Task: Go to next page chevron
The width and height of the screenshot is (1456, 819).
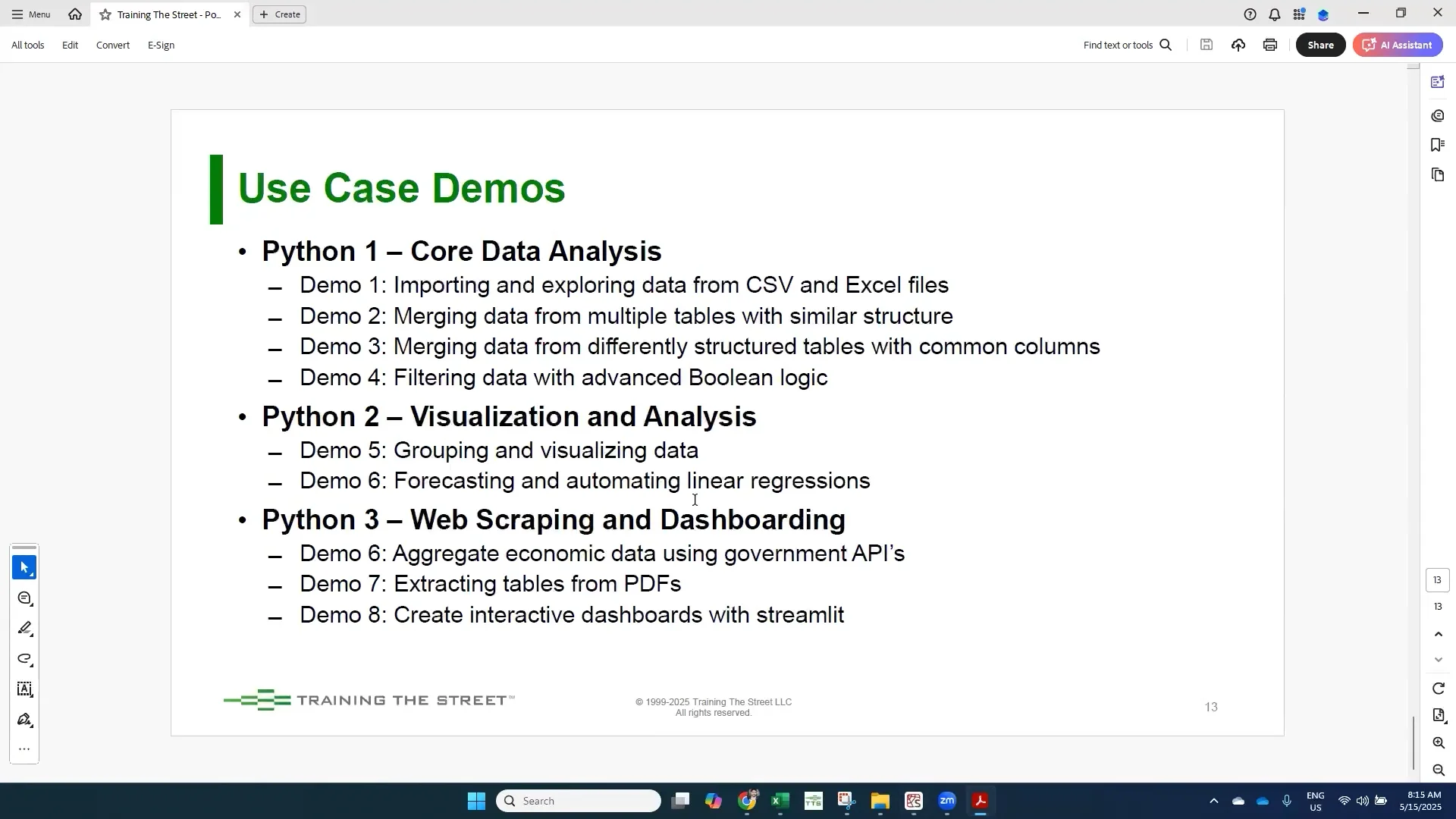Action: tap(1439, 660)
